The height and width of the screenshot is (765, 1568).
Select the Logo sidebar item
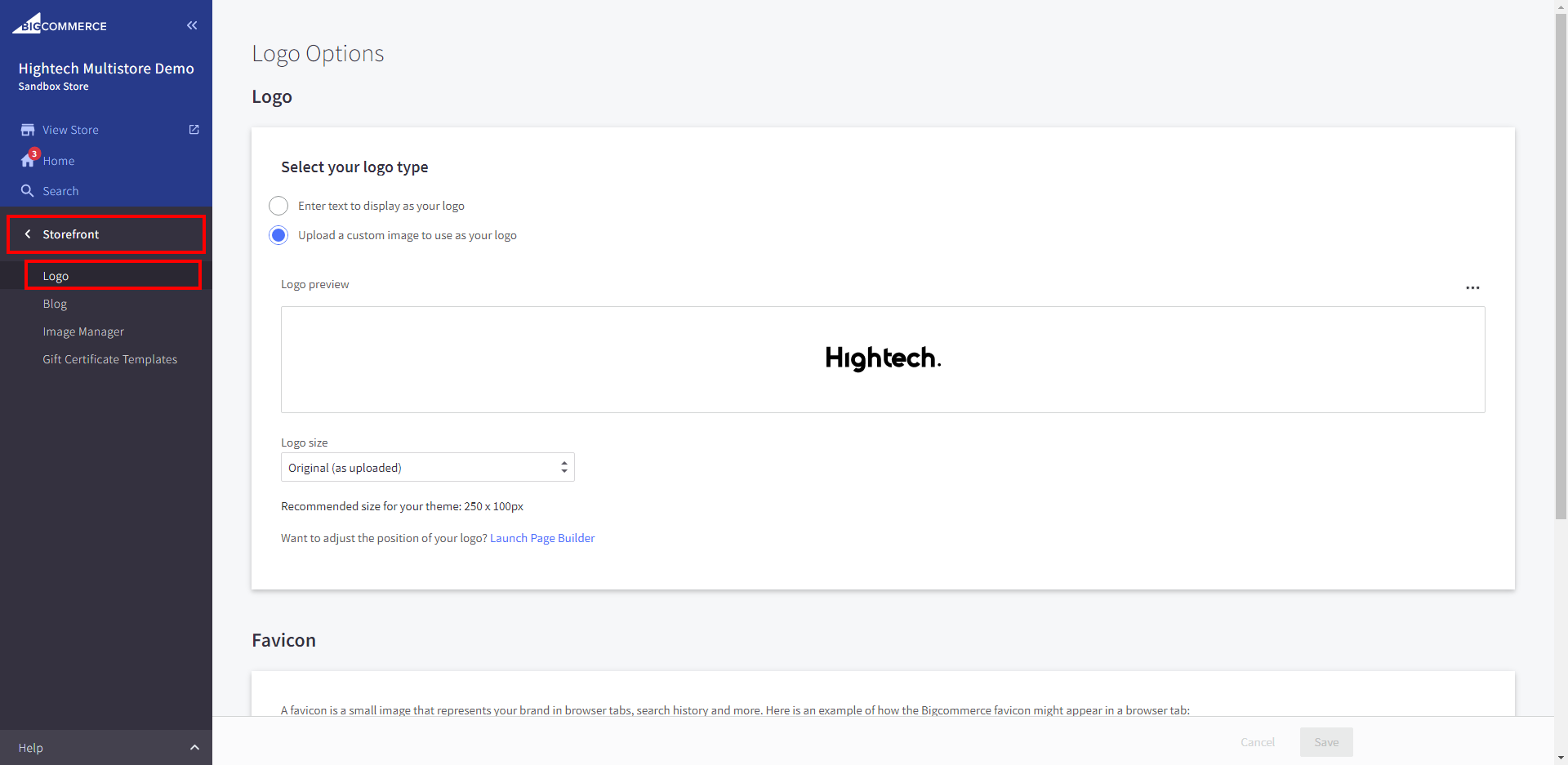pyautogui.click(x=56, y=276)
